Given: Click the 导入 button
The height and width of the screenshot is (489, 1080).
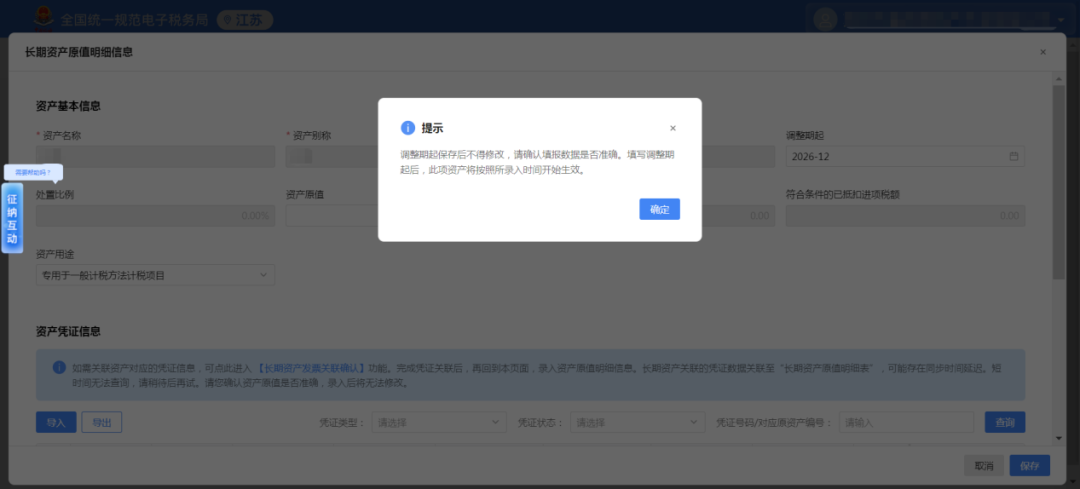Looking at the screenshot, I should (56, 423).
